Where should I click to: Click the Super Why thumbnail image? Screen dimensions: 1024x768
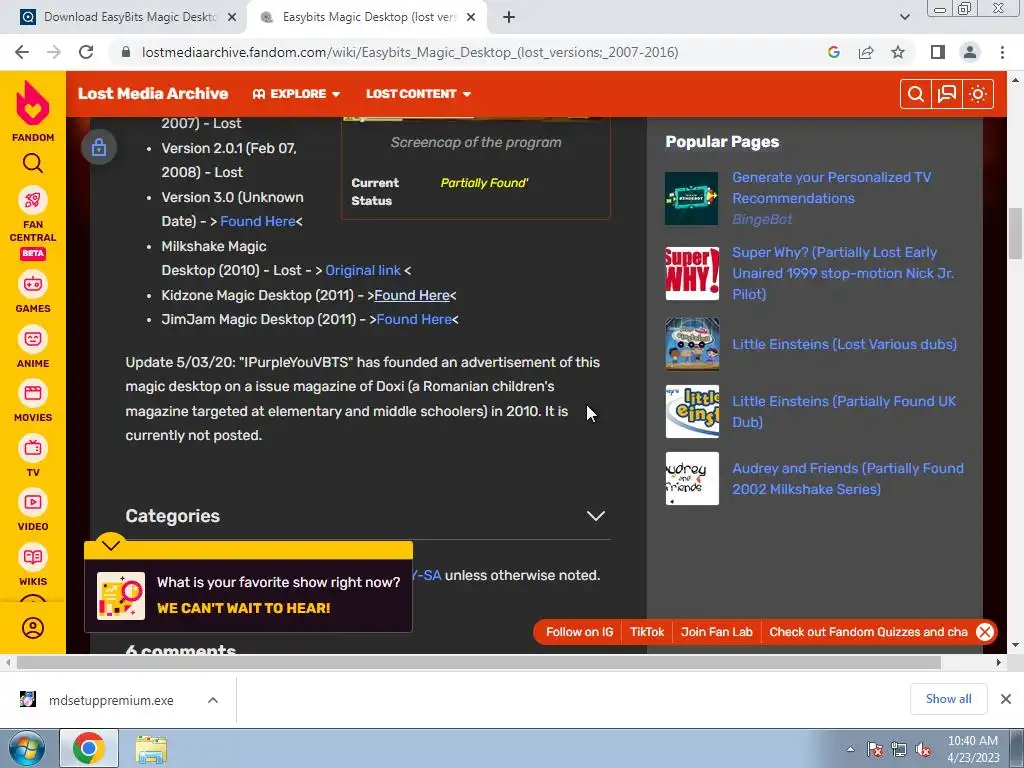click(x=692, y=273)
